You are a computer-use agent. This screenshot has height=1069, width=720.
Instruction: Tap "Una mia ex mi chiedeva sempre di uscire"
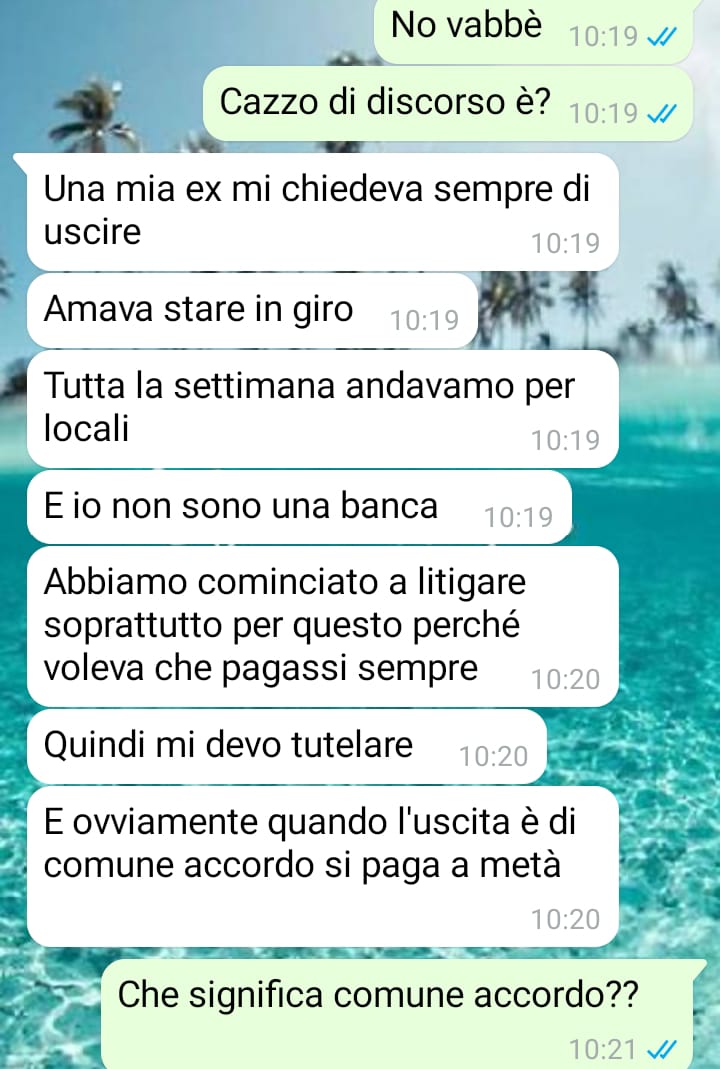pos(322,212)
